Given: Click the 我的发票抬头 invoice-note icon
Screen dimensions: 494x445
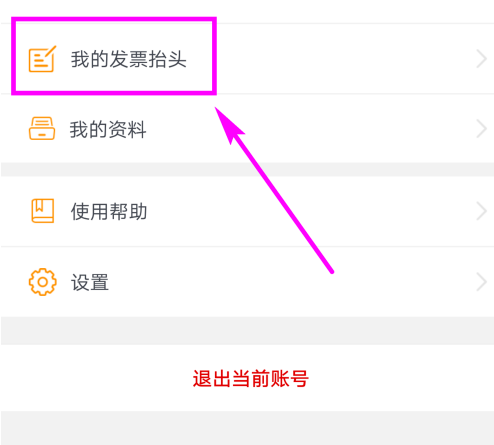Looking at the screenshot, I should [42, 59].
